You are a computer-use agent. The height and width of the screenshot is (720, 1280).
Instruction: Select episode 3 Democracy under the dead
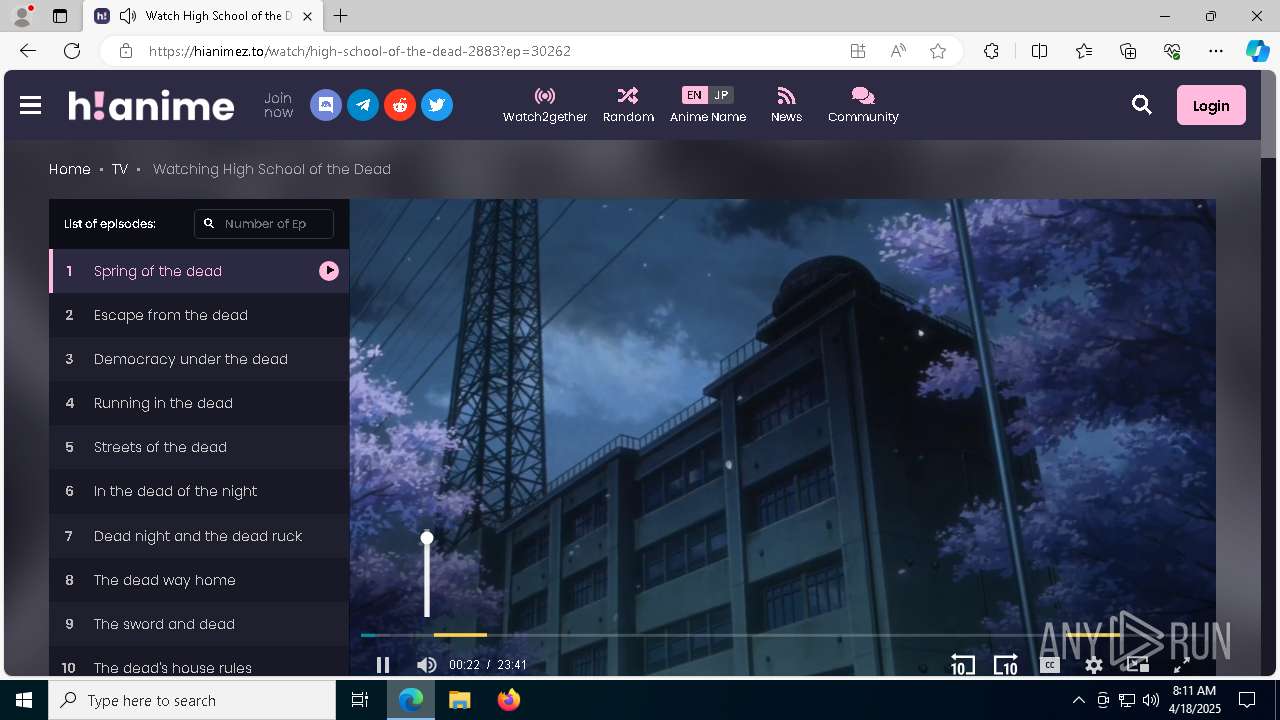click(x=199, y=359)
